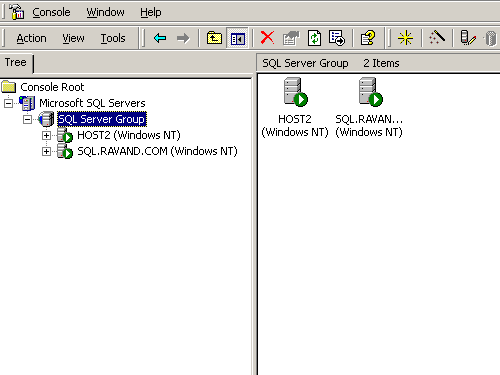
Task: Expand the HOST2 (Windows NT) node
Action: [x=46, y=135]
